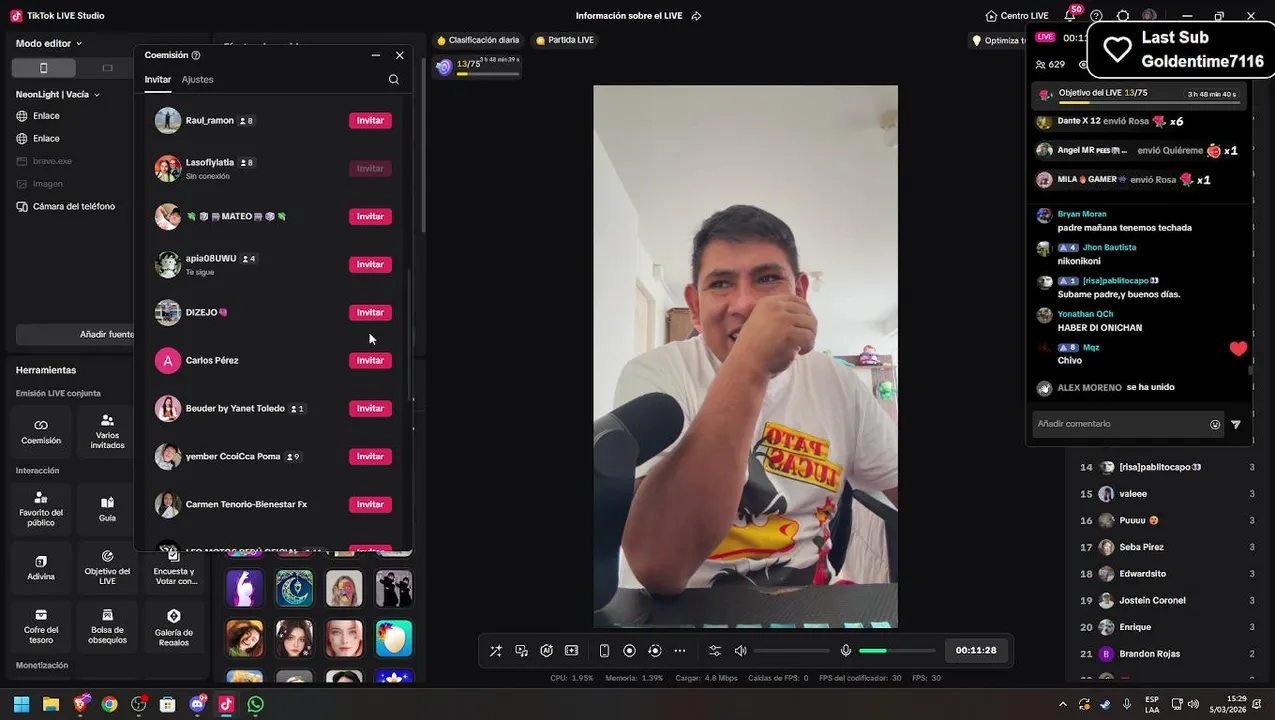Open the Varios invitados tool
This screenshot has width=1275, height=720.
click(x=107, y=431)
